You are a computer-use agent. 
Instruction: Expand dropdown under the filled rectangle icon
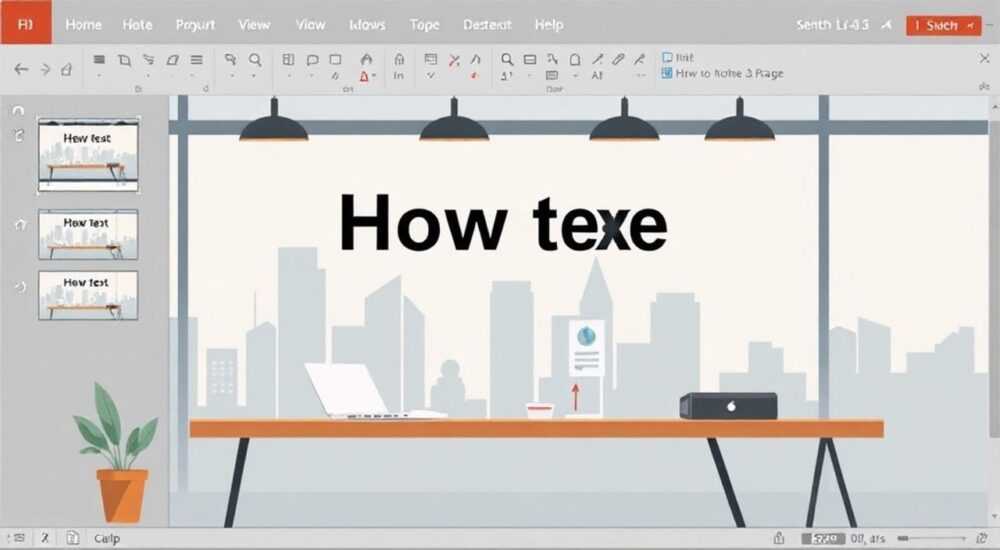pos(99,76)
